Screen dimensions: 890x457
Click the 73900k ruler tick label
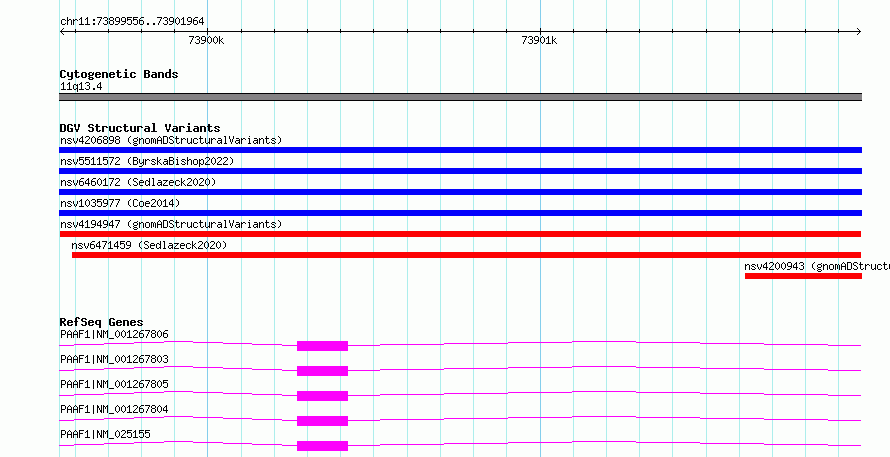207,41
